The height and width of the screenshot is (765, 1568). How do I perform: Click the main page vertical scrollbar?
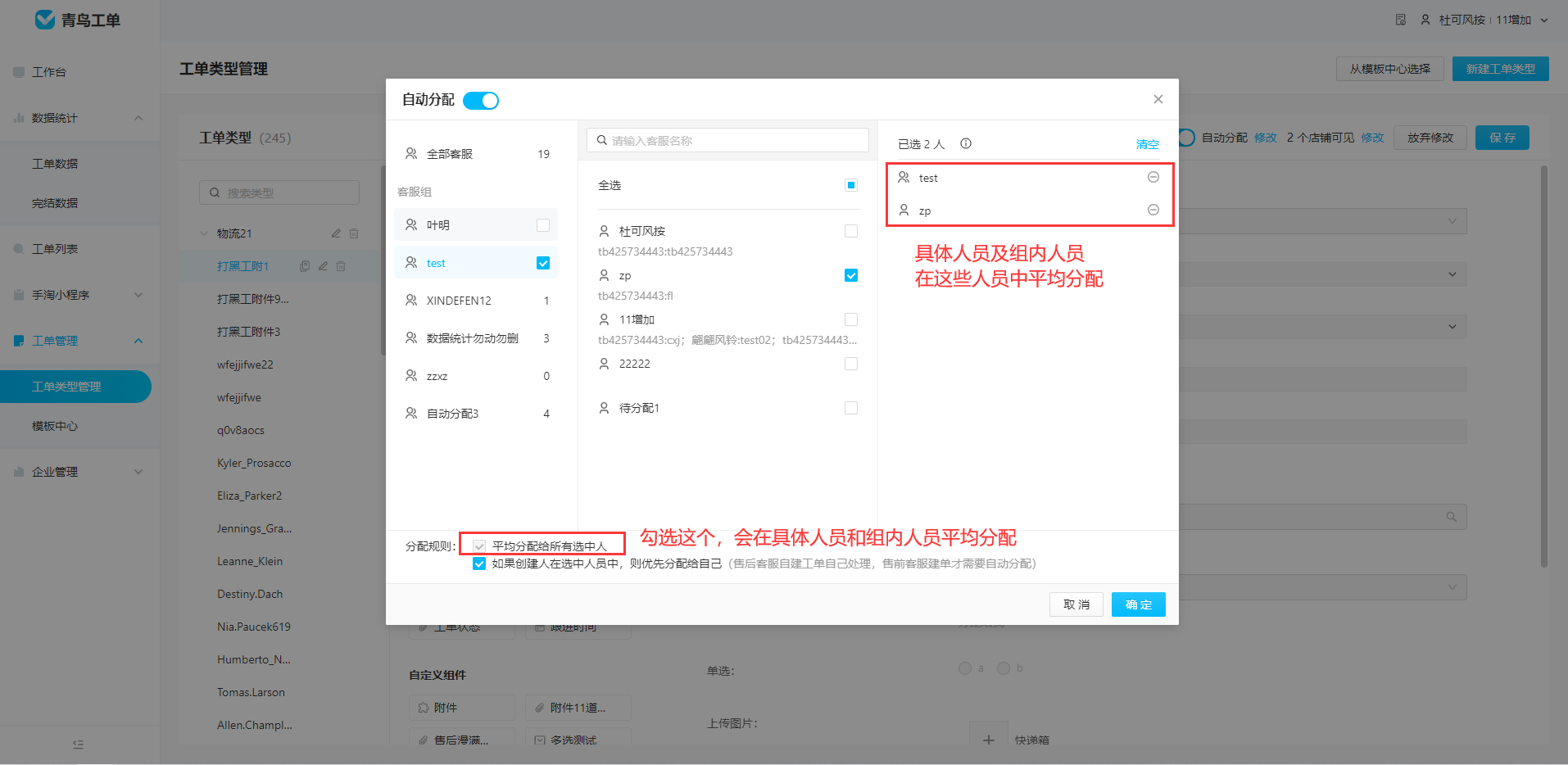(1544, 367)
